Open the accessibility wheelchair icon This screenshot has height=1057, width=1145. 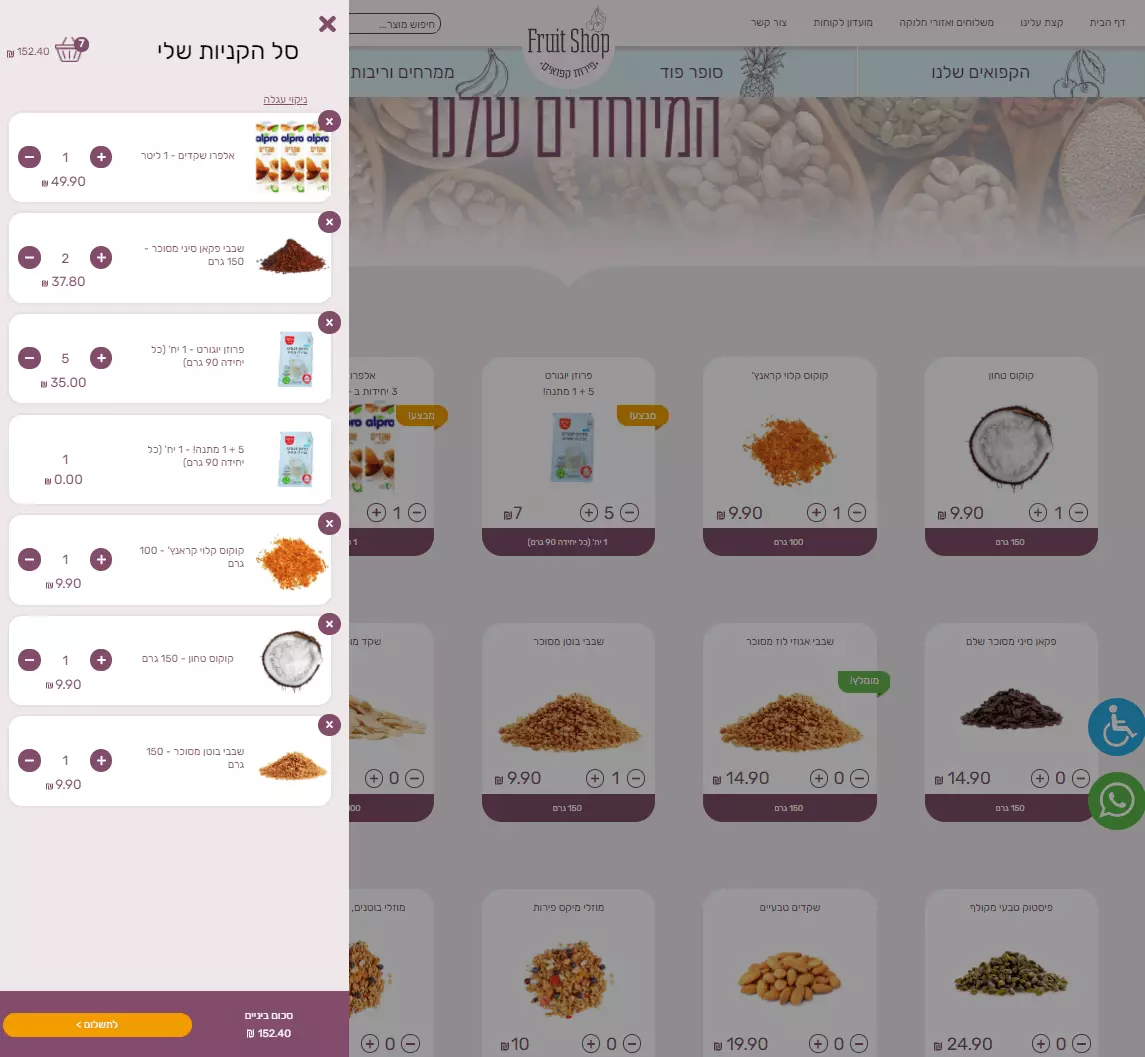click(x=1117, y=727)
